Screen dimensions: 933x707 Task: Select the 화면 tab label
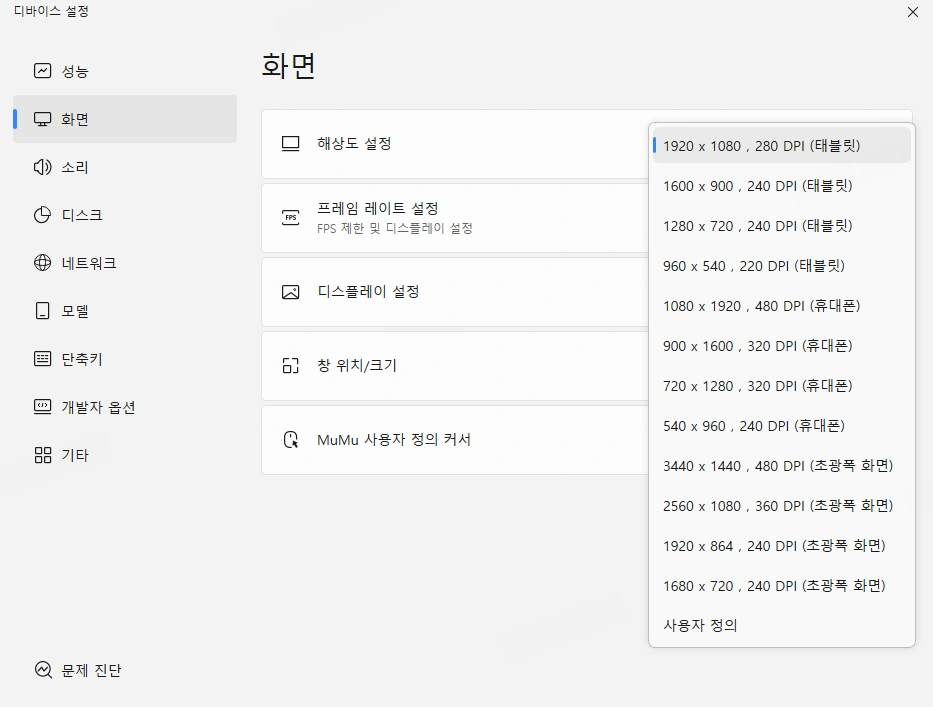[x=75, y=119]
